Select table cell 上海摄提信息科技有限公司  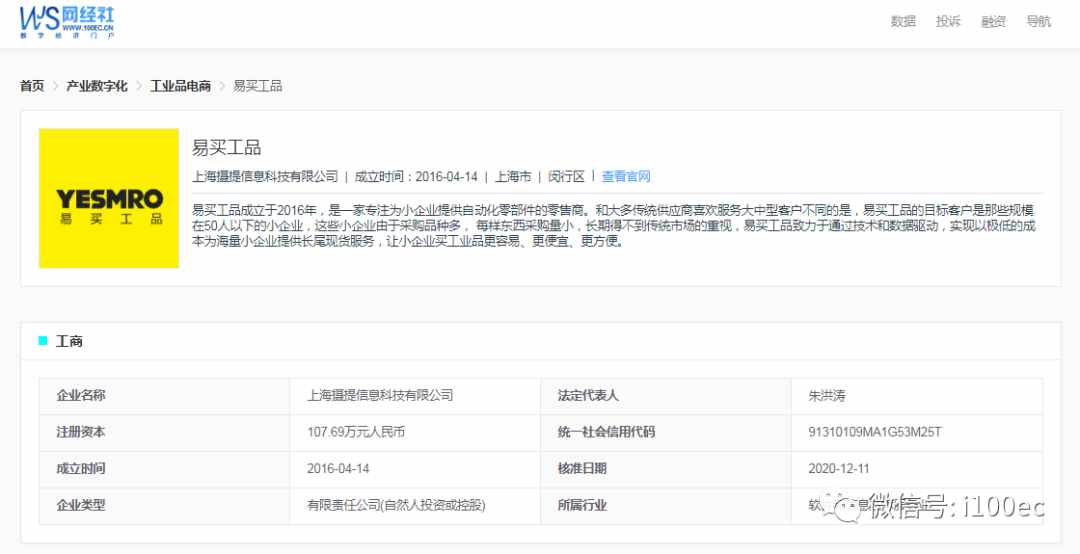click(x=415, y=396)
